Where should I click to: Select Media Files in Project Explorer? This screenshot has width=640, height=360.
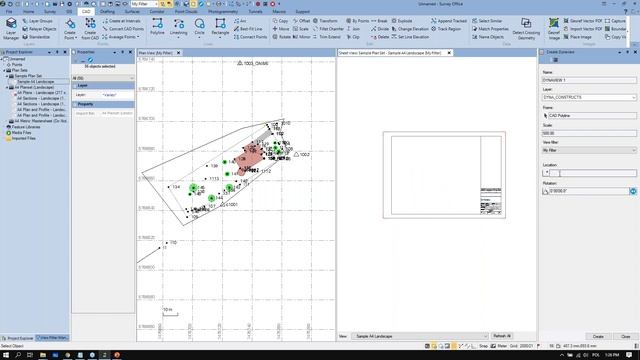18,133
